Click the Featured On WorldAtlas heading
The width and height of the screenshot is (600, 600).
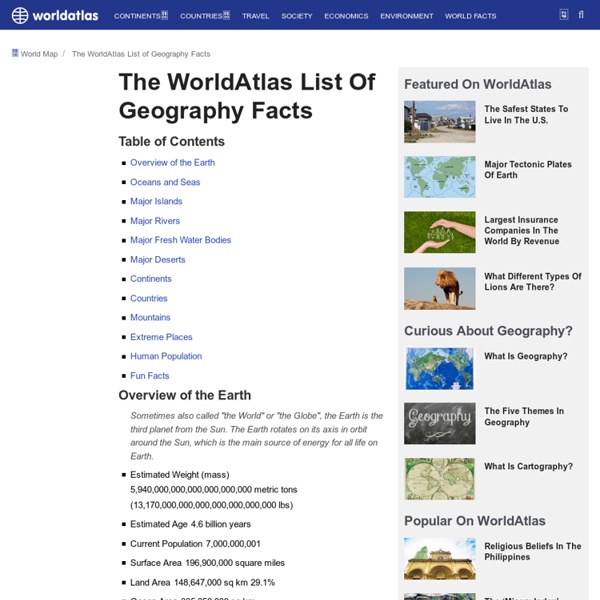(x=478, y=84)
